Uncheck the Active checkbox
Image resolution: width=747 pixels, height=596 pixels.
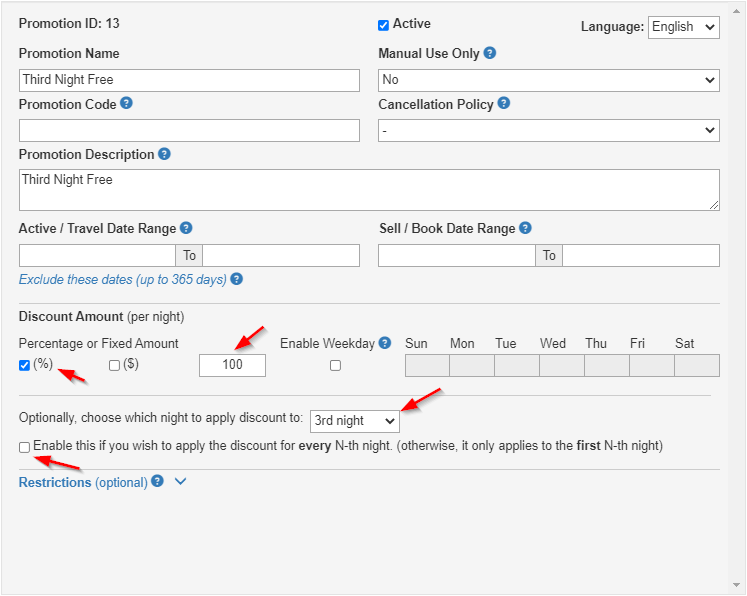pos(383,25)
